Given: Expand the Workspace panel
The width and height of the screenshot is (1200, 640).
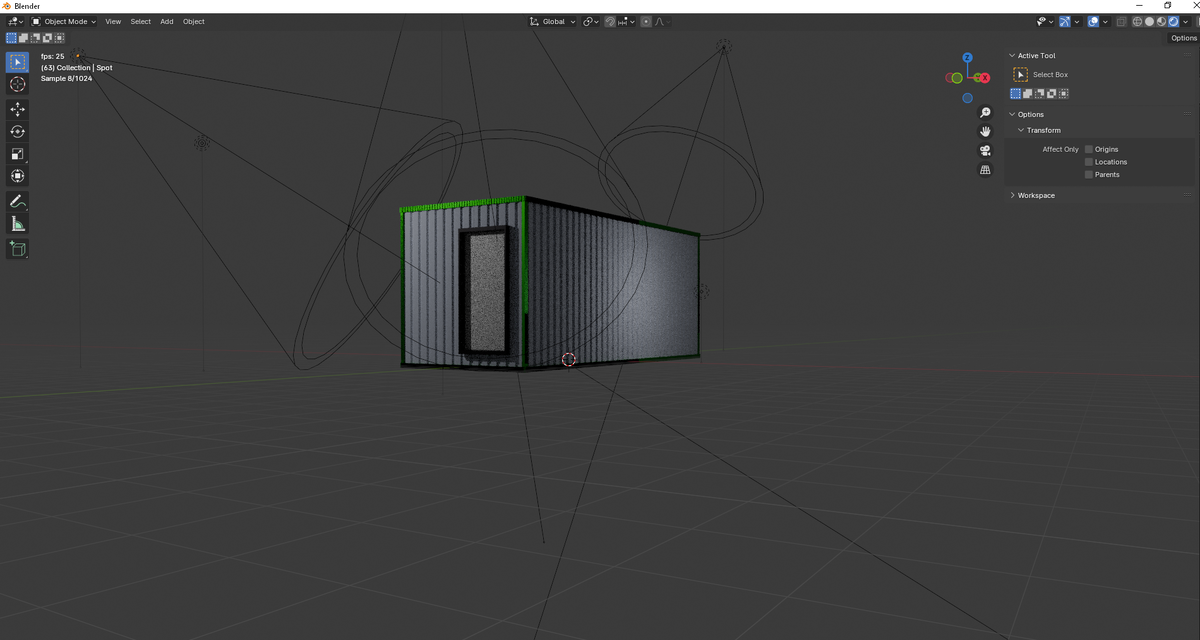Looking at the screenshot, I should [x=1011, y=195].
